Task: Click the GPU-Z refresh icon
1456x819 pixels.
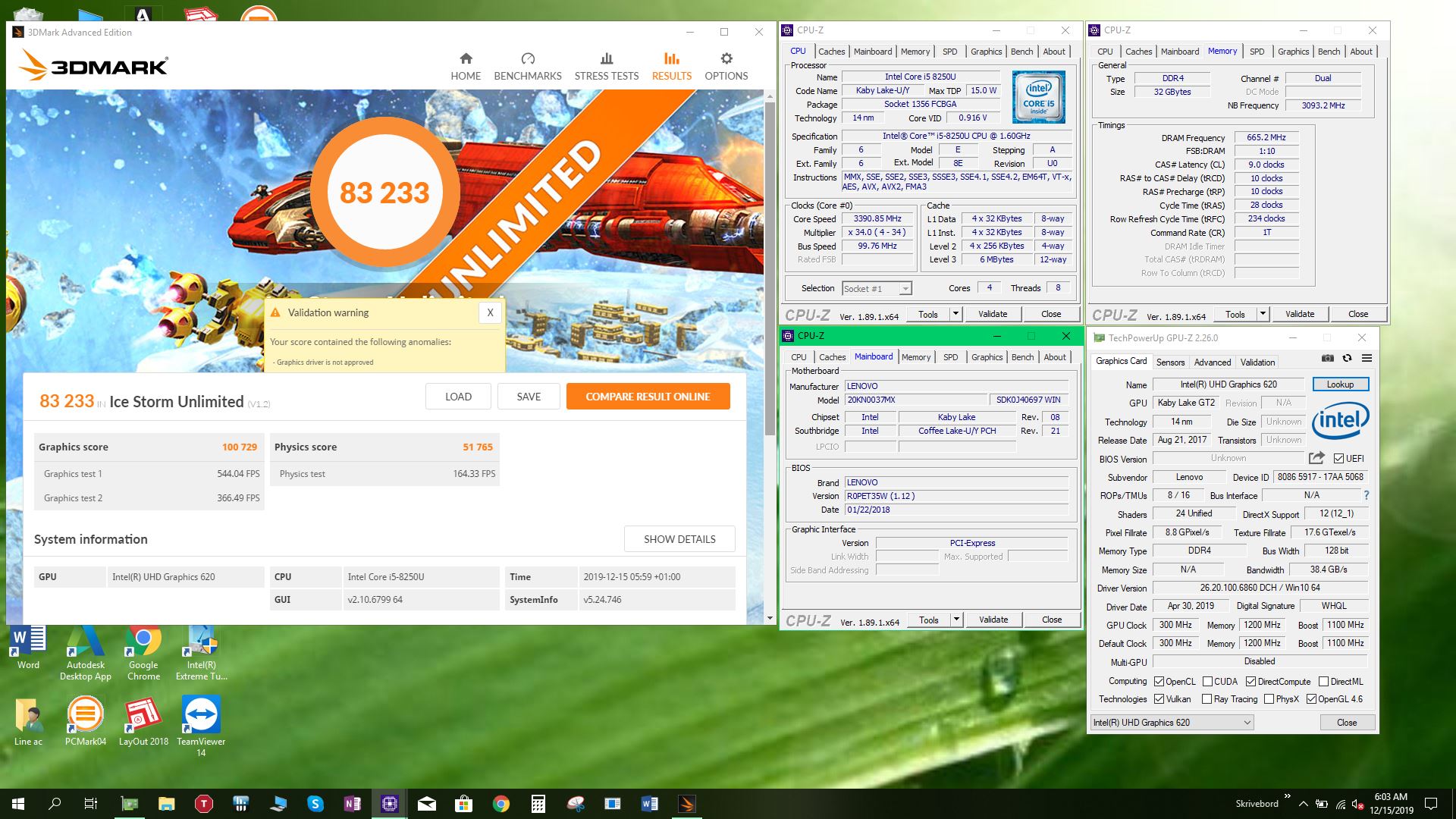Action: point(1347,358)
